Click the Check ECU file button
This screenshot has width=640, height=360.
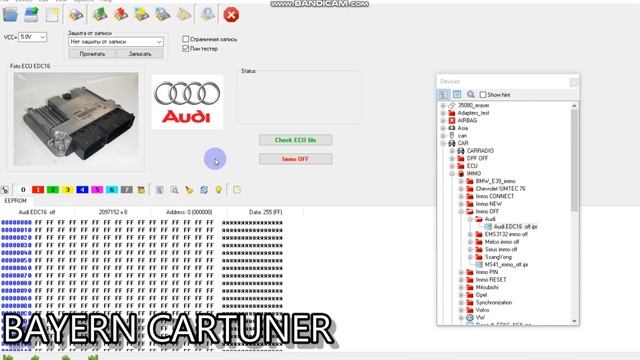(x=296, y=140)
